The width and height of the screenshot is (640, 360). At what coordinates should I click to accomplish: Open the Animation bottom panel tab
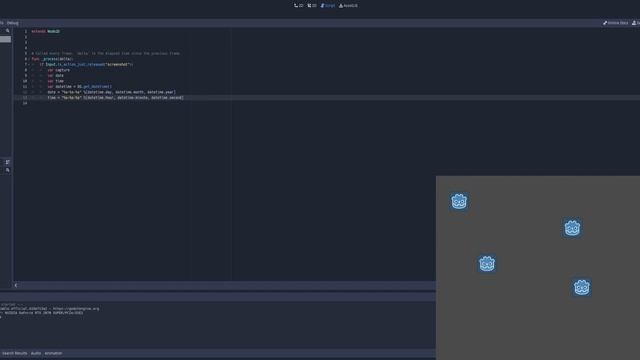53,353
